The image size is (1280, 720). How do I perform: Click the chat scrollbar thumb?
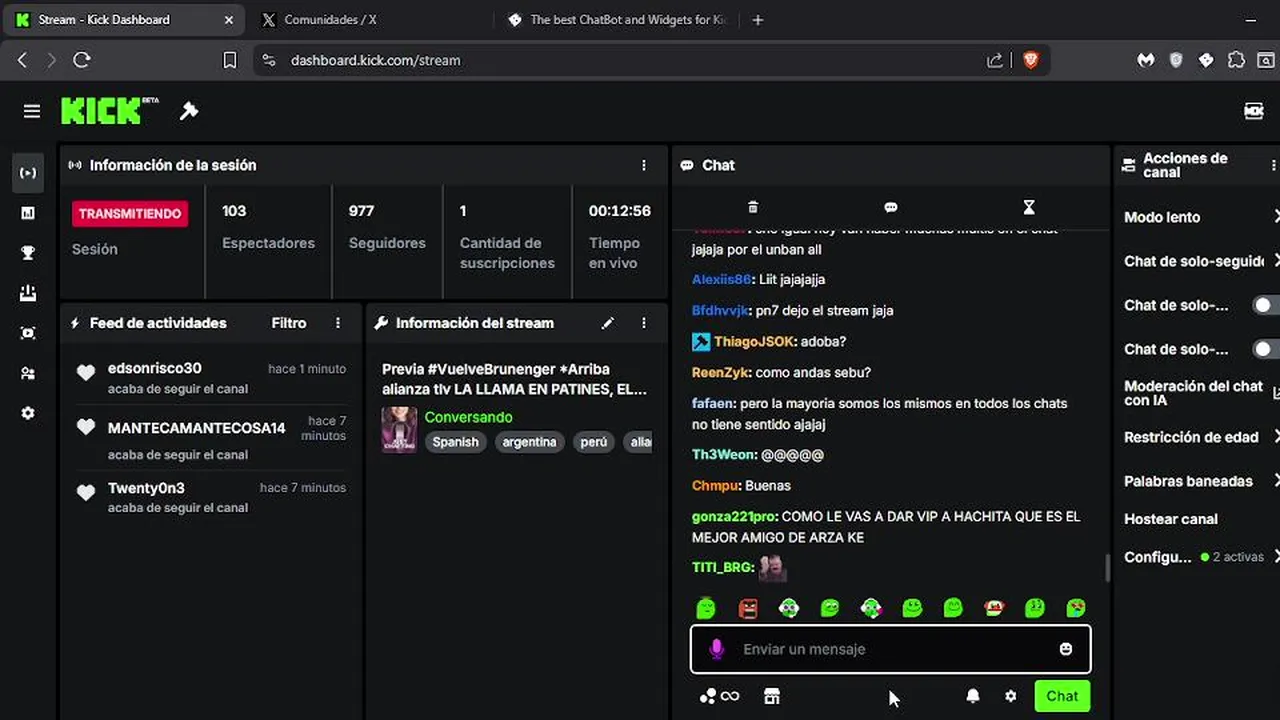[x=1106, y=568]
